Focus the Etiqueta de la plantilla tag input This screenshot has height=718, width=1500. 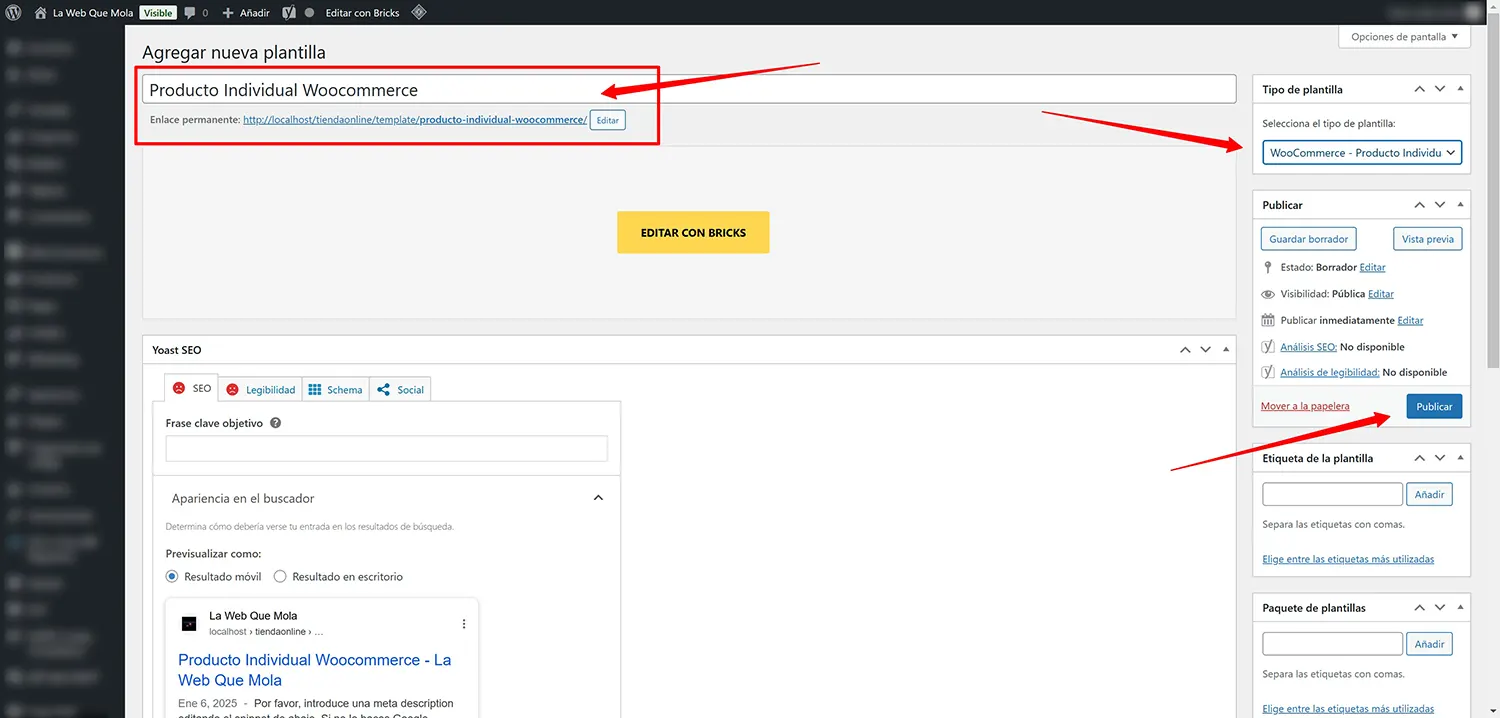1332,494
